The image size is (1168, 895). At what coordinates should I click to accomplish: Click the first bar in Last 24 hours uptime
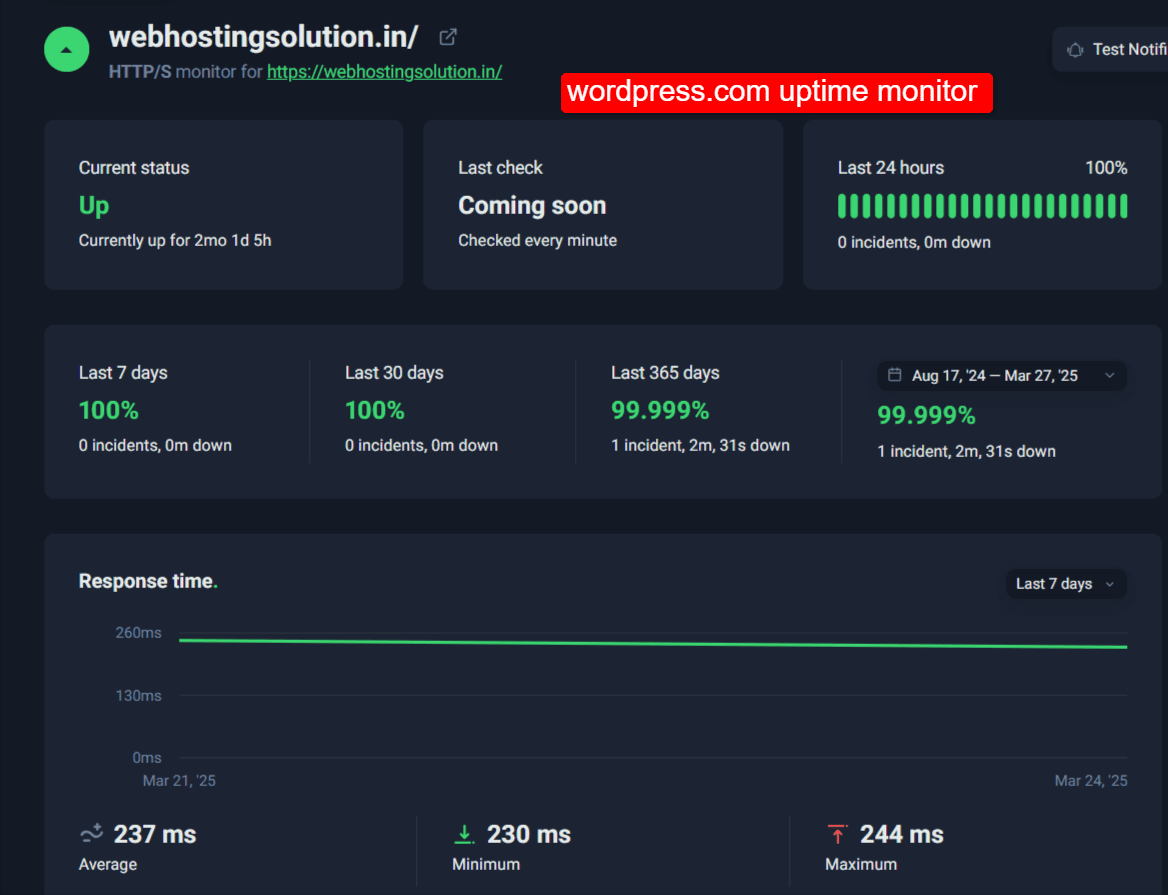[x=842, y=206]
